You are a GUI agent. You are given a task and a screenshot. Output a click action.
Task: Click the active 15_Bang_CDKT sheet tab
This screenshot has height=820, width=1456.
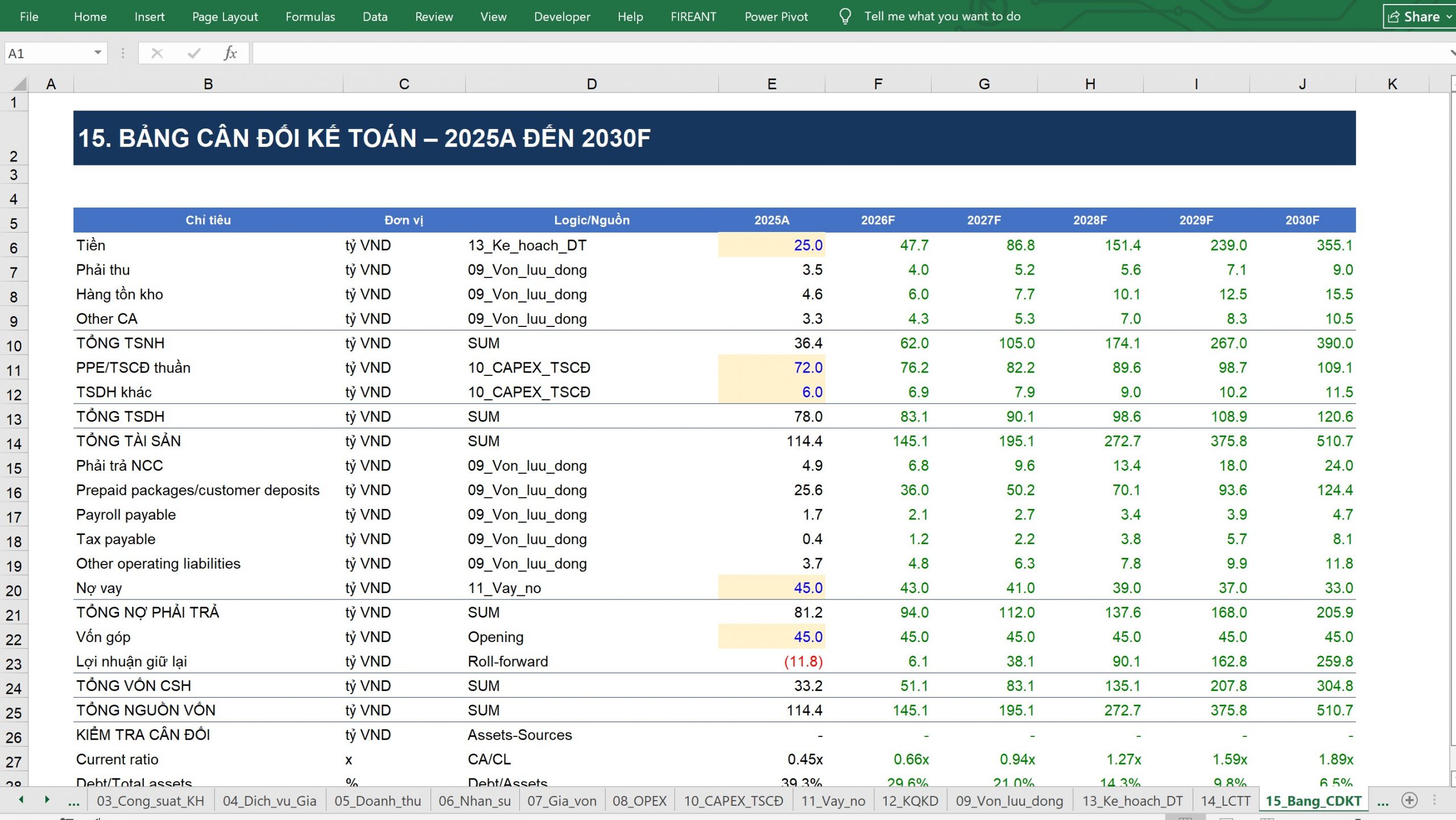[x=1314, y=801]
